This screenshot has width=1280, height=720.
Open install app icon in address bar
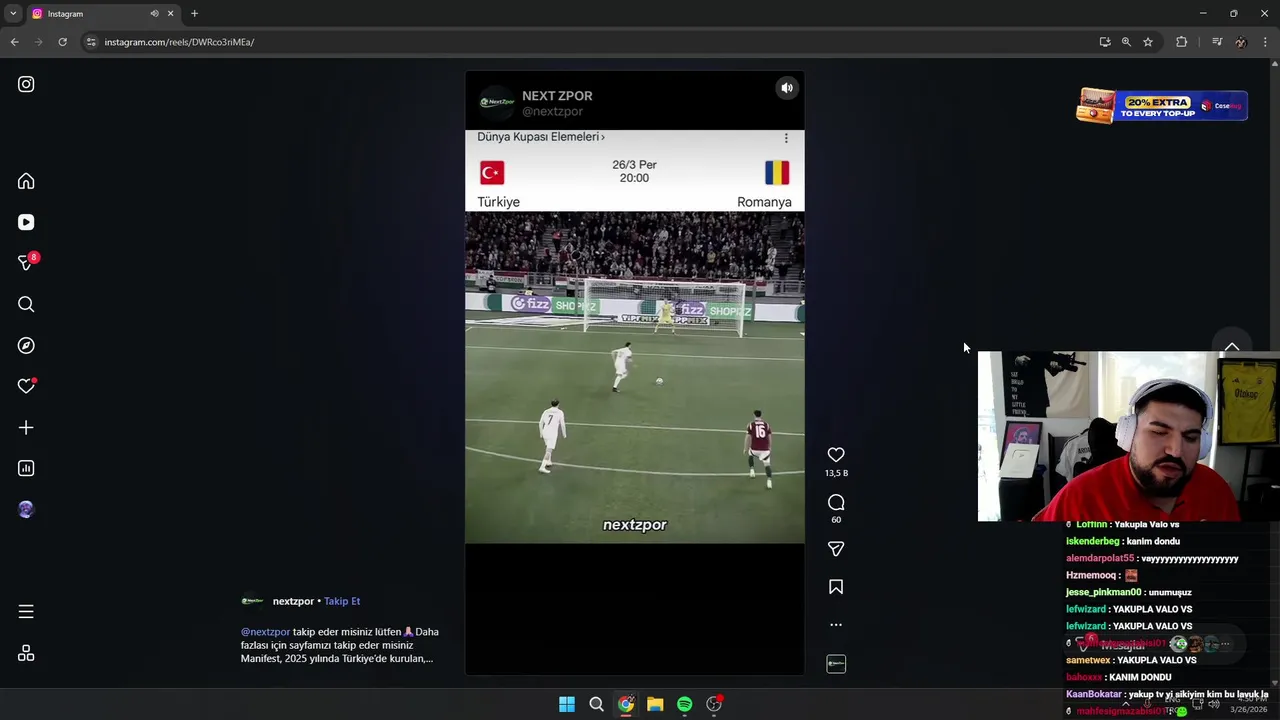[x=1105, y=42]
